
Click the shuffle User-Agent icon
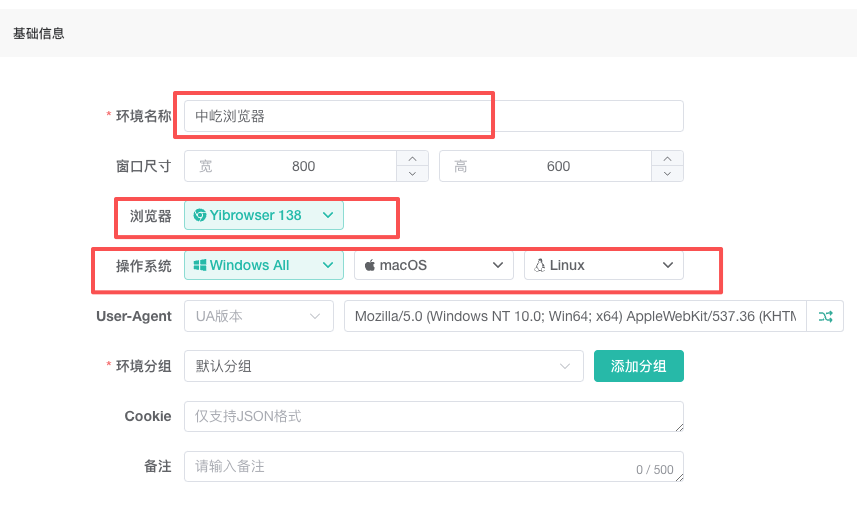coord(825,316)
